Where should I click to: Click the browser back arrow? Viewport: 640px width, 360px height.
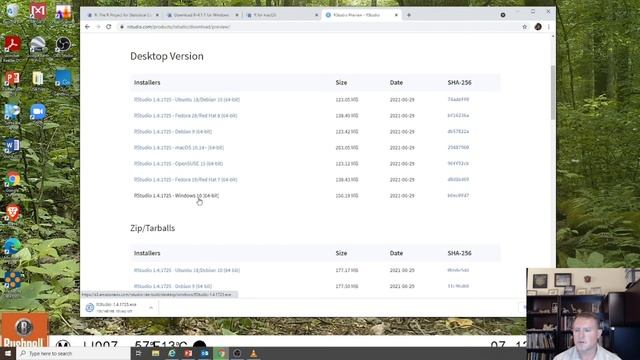click(x=87, y=27)
